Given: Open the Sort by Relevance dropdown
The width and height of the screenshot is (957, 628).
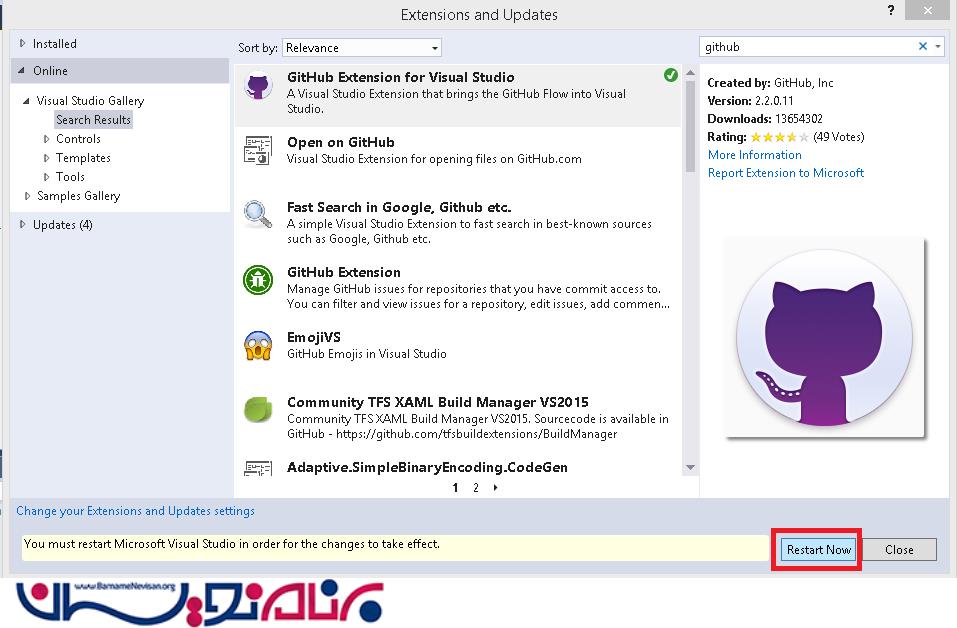Looking at the screenshot, I should [361, 48].
